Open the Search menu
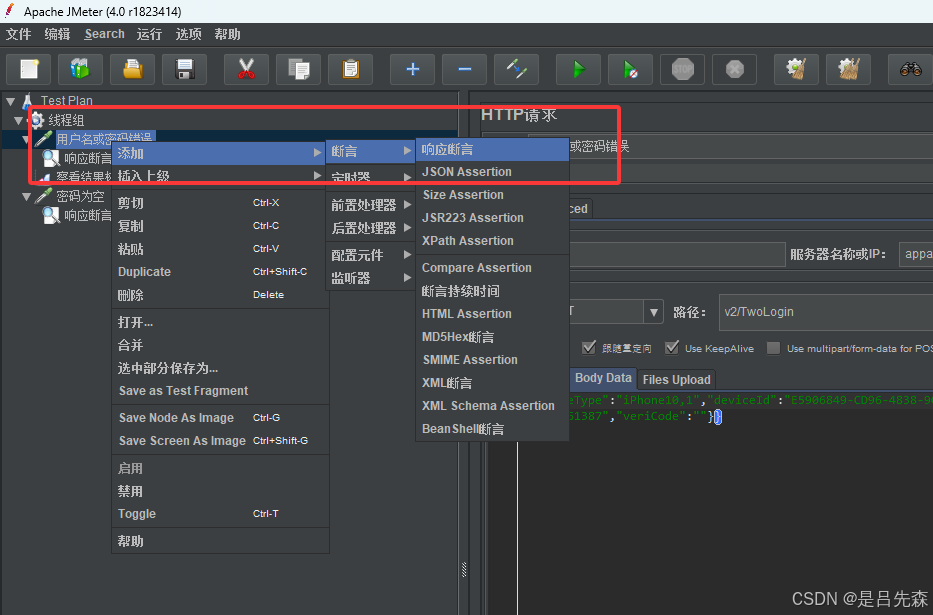Viewport: 933px width, 615px height. coord(104,34)
